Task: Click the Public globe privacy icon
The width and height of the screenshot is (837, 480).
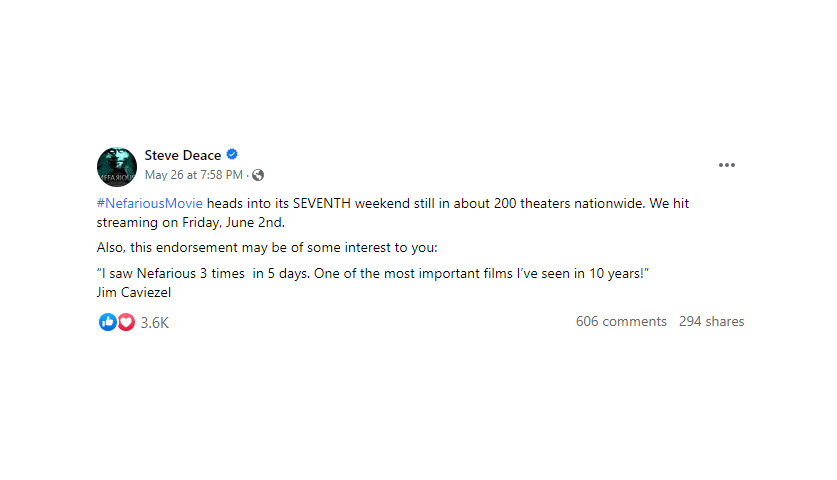Action: pos(258,175)
